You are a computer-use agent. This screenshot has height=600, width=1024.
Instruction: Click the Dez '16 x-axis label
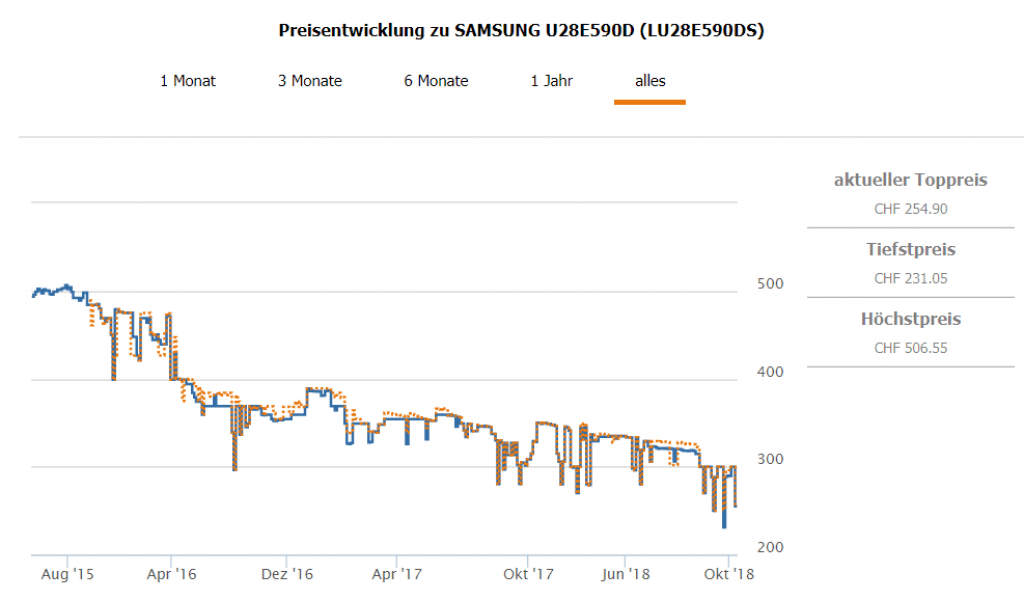click(287, 575)
